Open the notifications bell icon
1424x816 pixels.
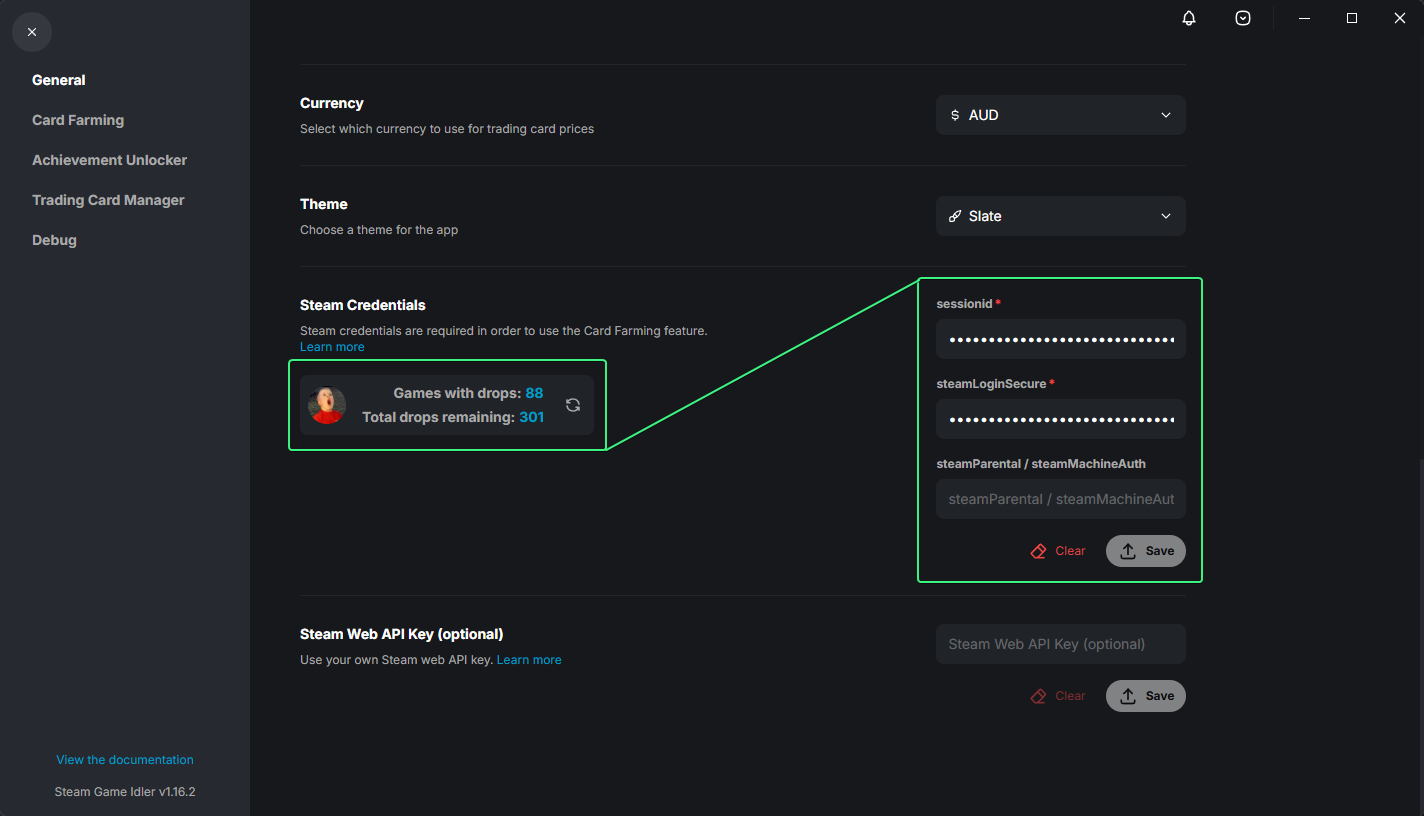coord(1189,18)
